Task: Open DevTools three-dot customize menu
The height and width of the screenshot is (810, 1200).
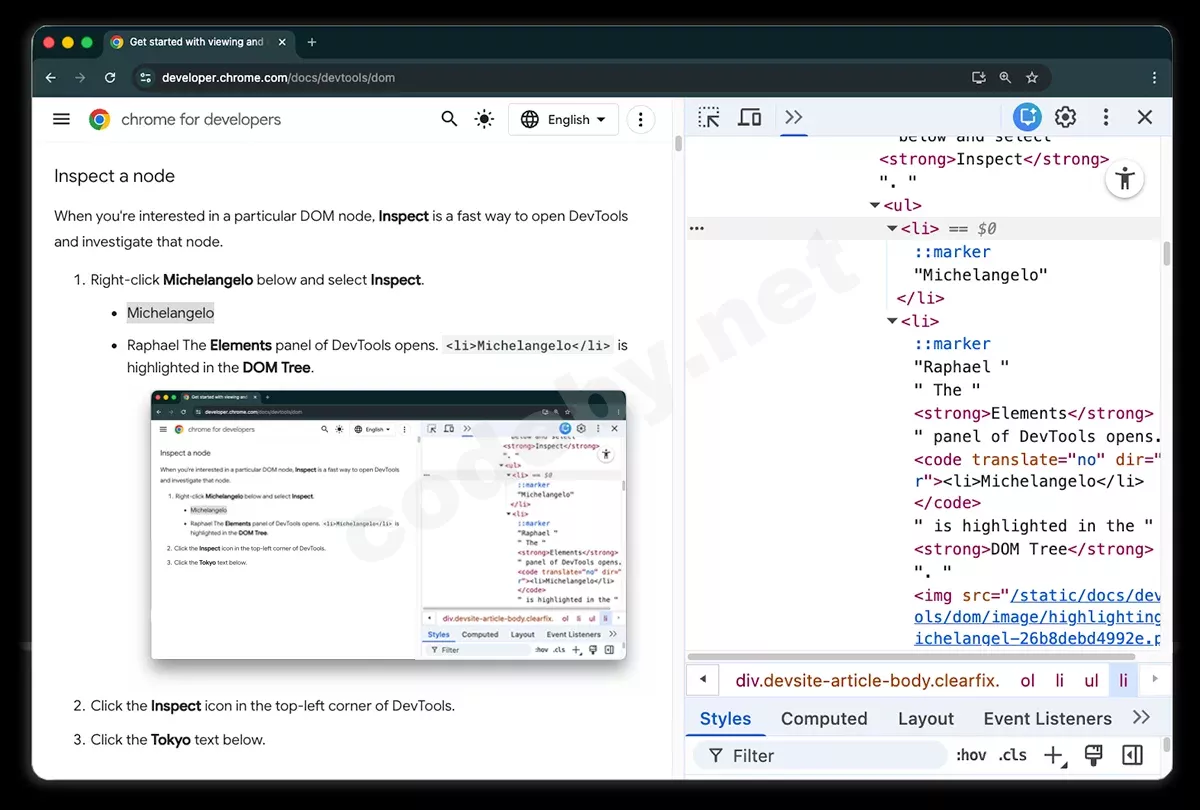Action: pos(1105,117)
